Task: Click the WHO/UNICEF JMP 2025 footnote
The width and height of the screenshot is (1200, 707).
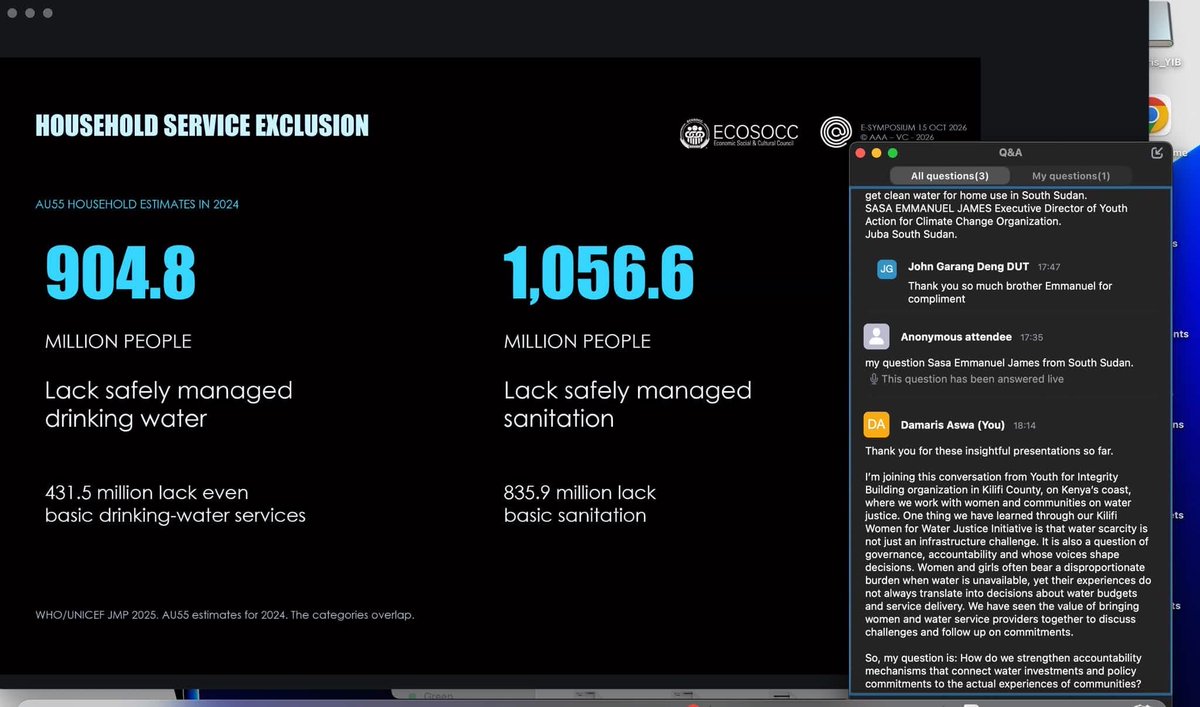Action: pos(224,615)
